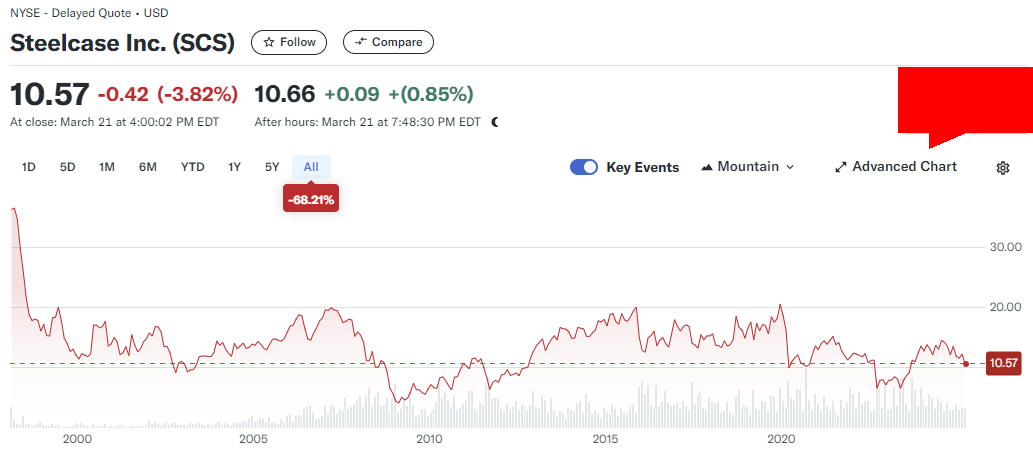This screenshot has height=453, width=1033.
Task: Switch chart to 1M range
Action: pos(107,167)
